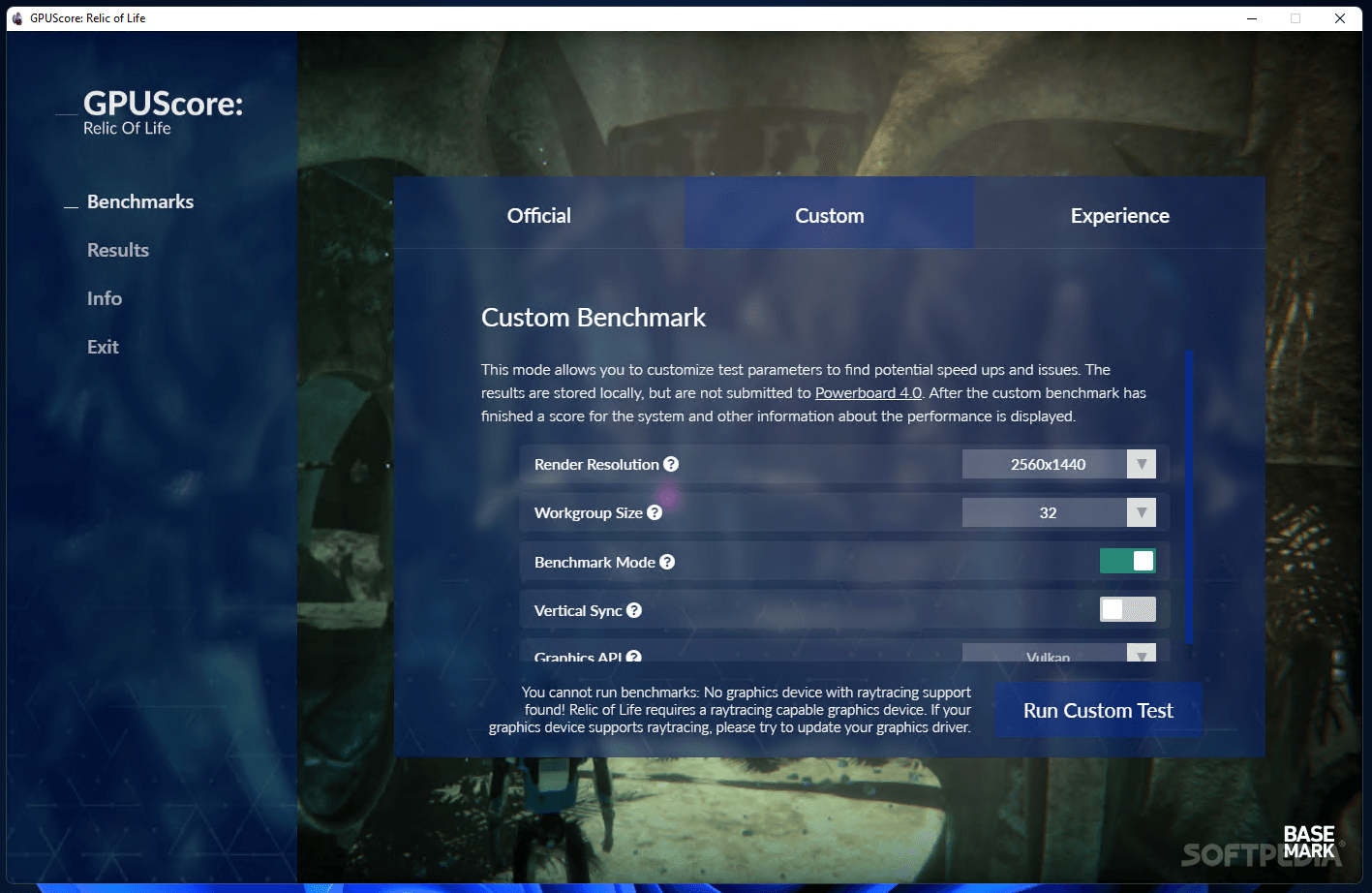This screenshot has width=1372, height=893.
Task: Click the Vertical Sync help icon
Action: click(634, 610)
